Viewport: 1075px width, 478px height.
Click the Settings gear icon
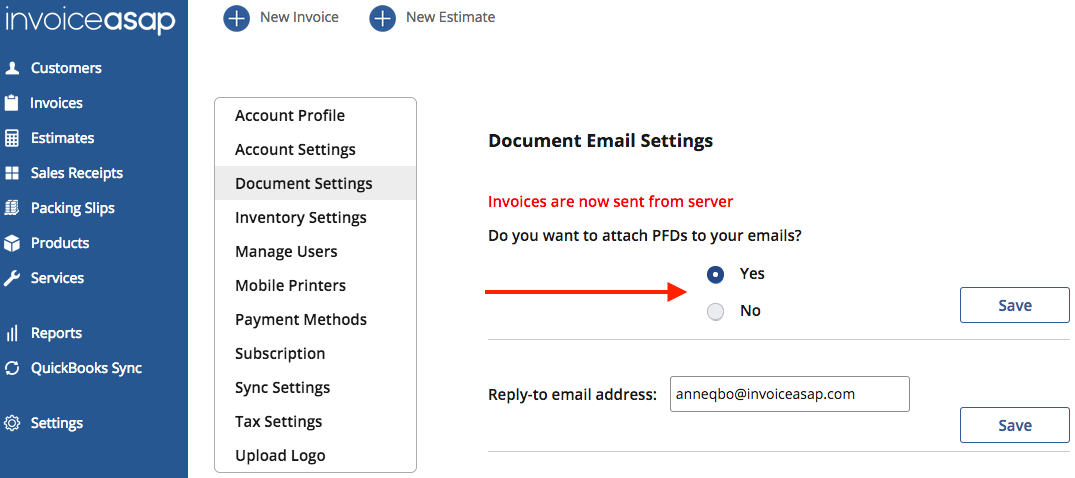pos(12,423)
